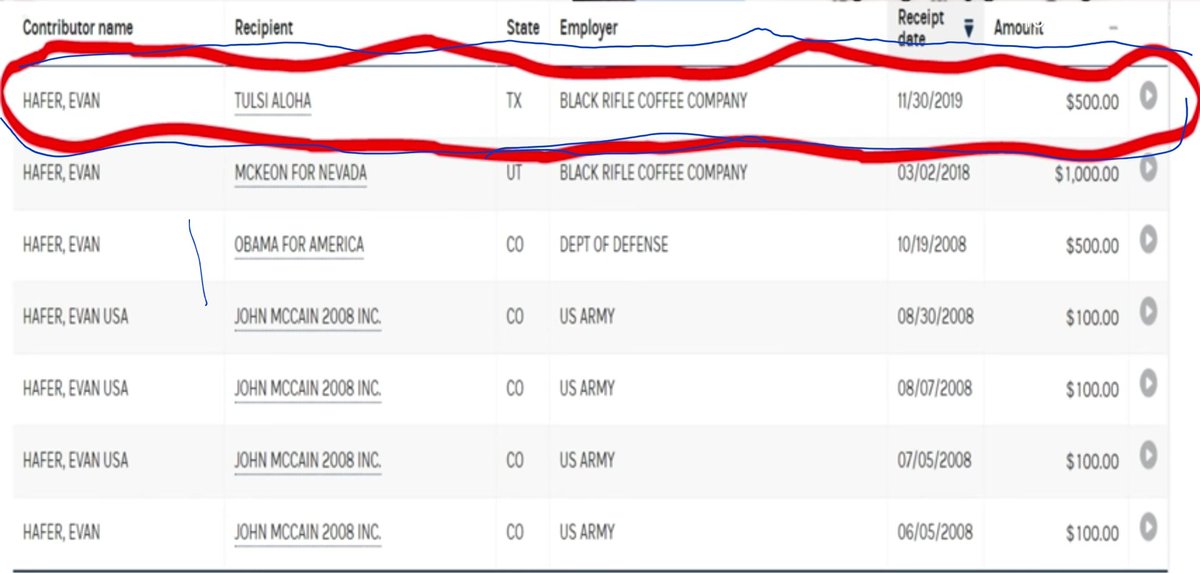Click the $100.00 amount dated 08/07/2008
Viewport: 1200px width, 573px height.
pyautogui.click(x=1092, y=390)
